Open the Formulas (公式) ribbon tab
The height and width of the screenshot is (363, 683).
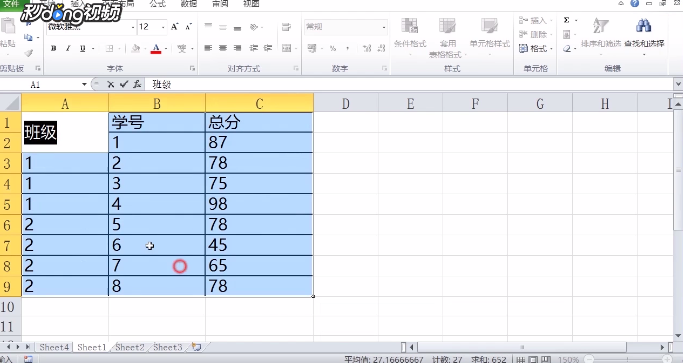(x=157, y=3)
